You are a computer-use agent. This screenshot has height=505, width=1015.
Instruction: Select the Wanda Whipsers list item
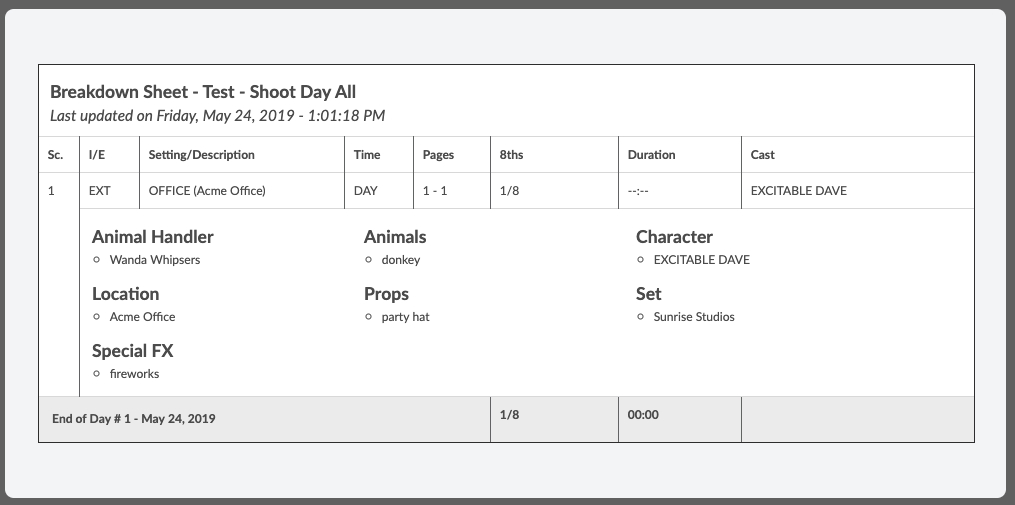(x=154, y=260)
